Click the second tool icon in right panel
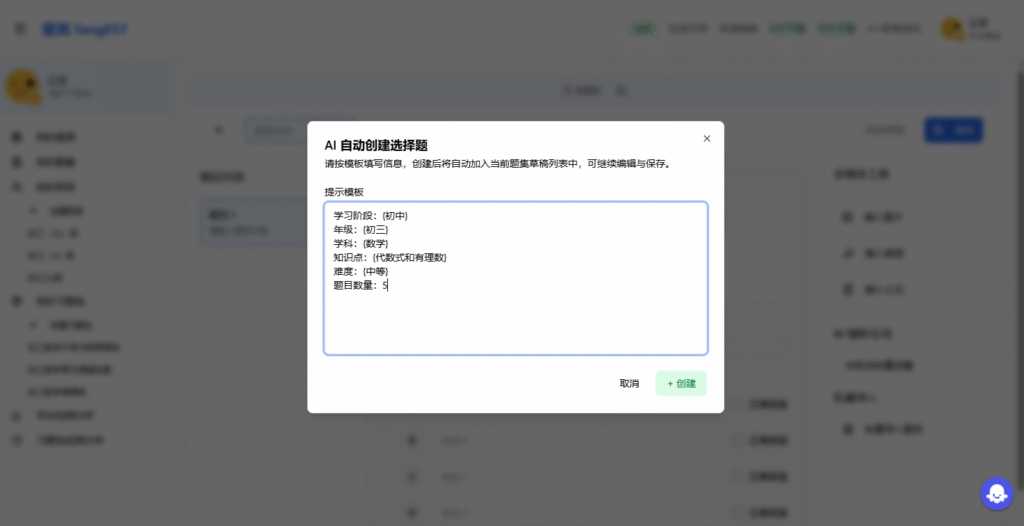Viewport: 1024px width, 526px height. 848,253
